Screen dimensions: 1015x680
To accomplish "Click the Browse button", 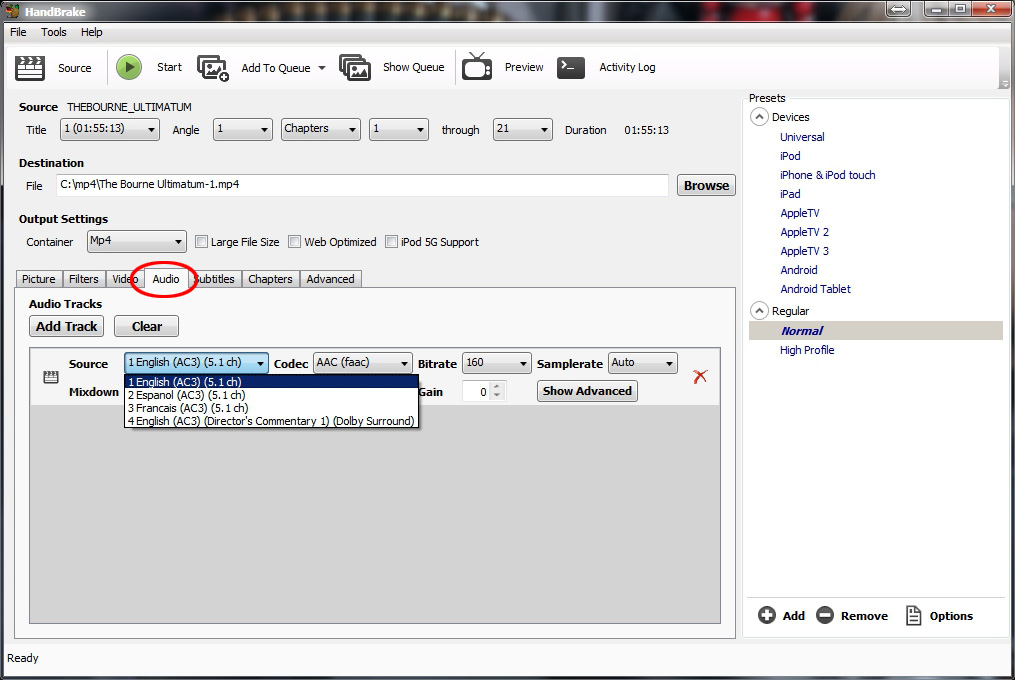I will click(706, 185).
